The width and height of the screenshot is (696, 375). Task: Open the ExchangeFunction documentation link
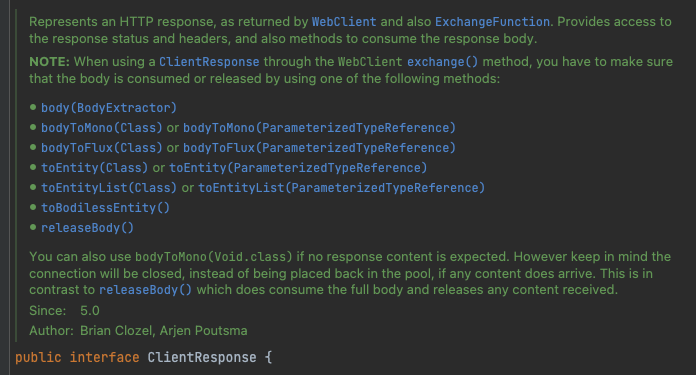[x=492, y=22]
